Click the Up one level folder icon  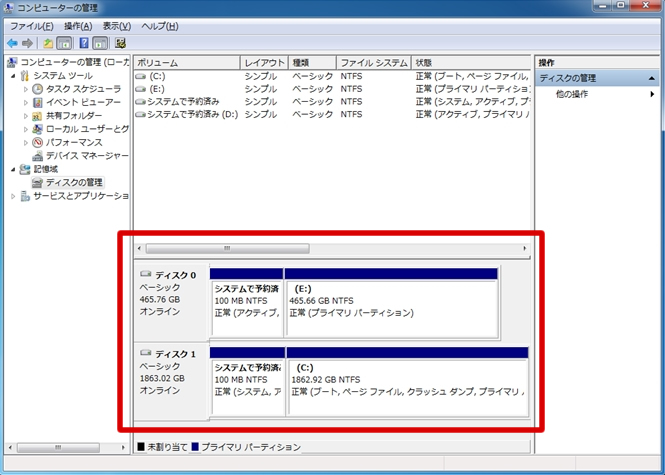[48, 43]
